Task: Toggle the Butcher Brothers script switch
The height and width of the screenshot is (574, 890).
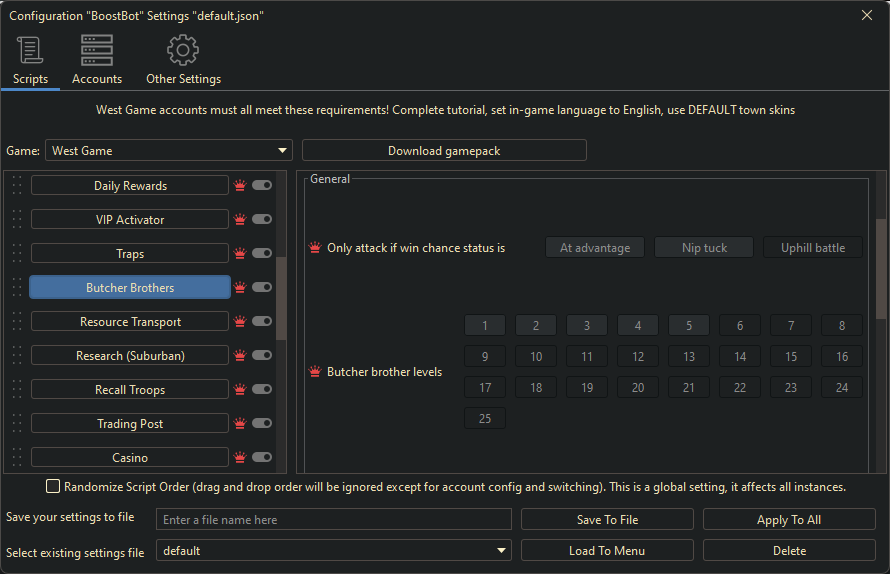Action: 262,288
